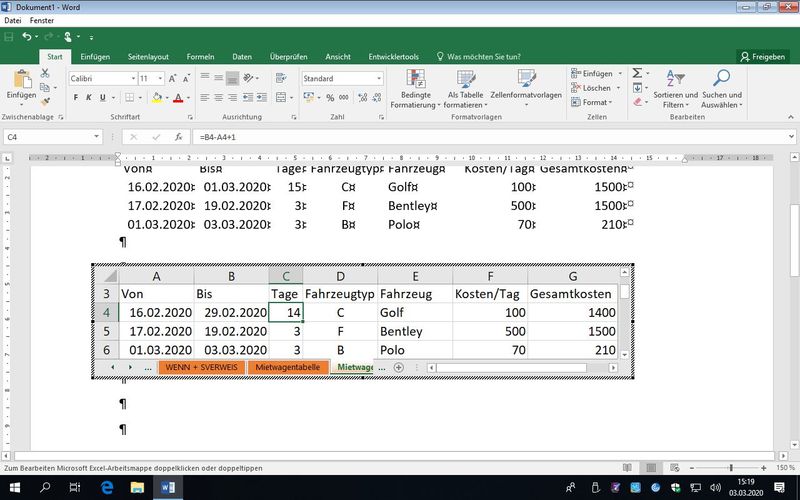
Task: Toggle italic formatting (K)
Action: pyautogui.click(x=89, y=98)
